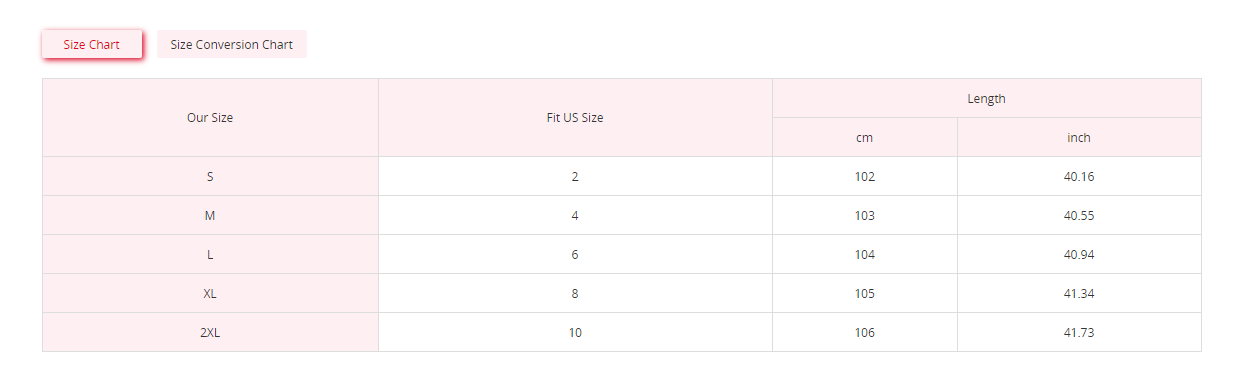Select the Length column group header
The width and height of the screenshot is (1243, 376).
click(986, 99)
